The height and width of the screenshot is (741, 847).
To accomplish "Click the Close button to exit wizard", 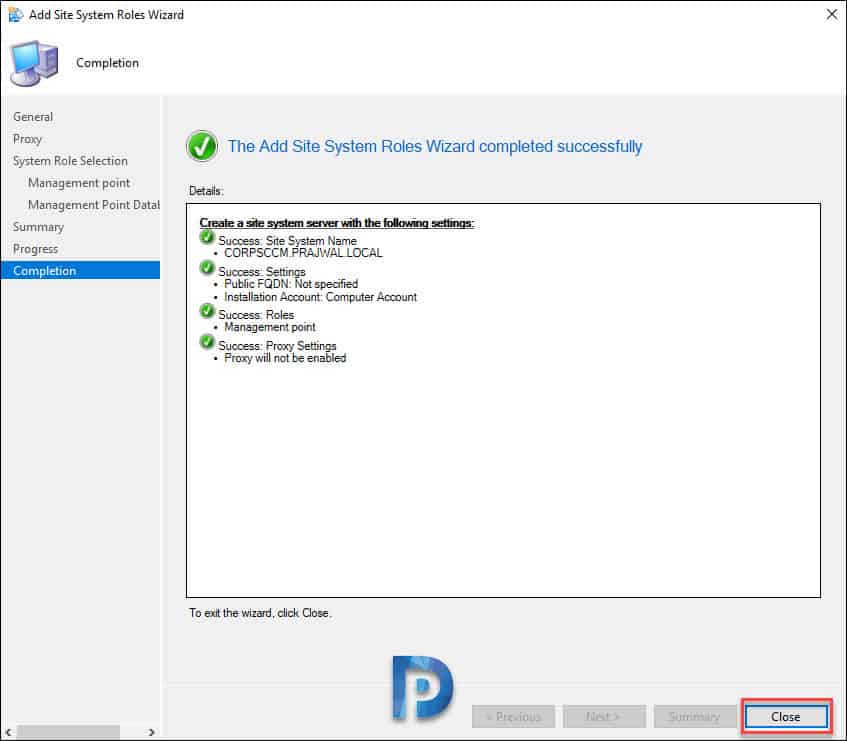I will (x=786, y=717).
